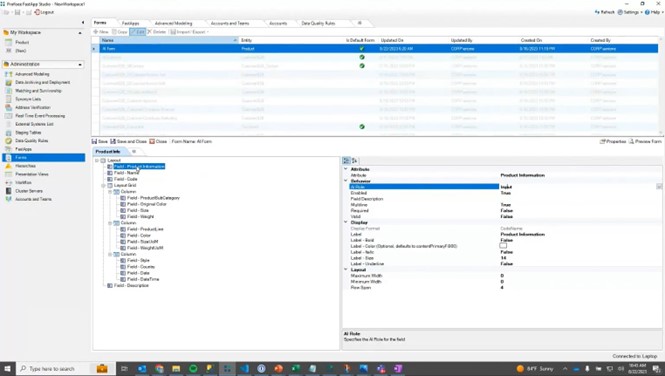Open Visual Studio Code from taskbar
The width and height of the screenshot is (665, 376).
coord(244,369)
